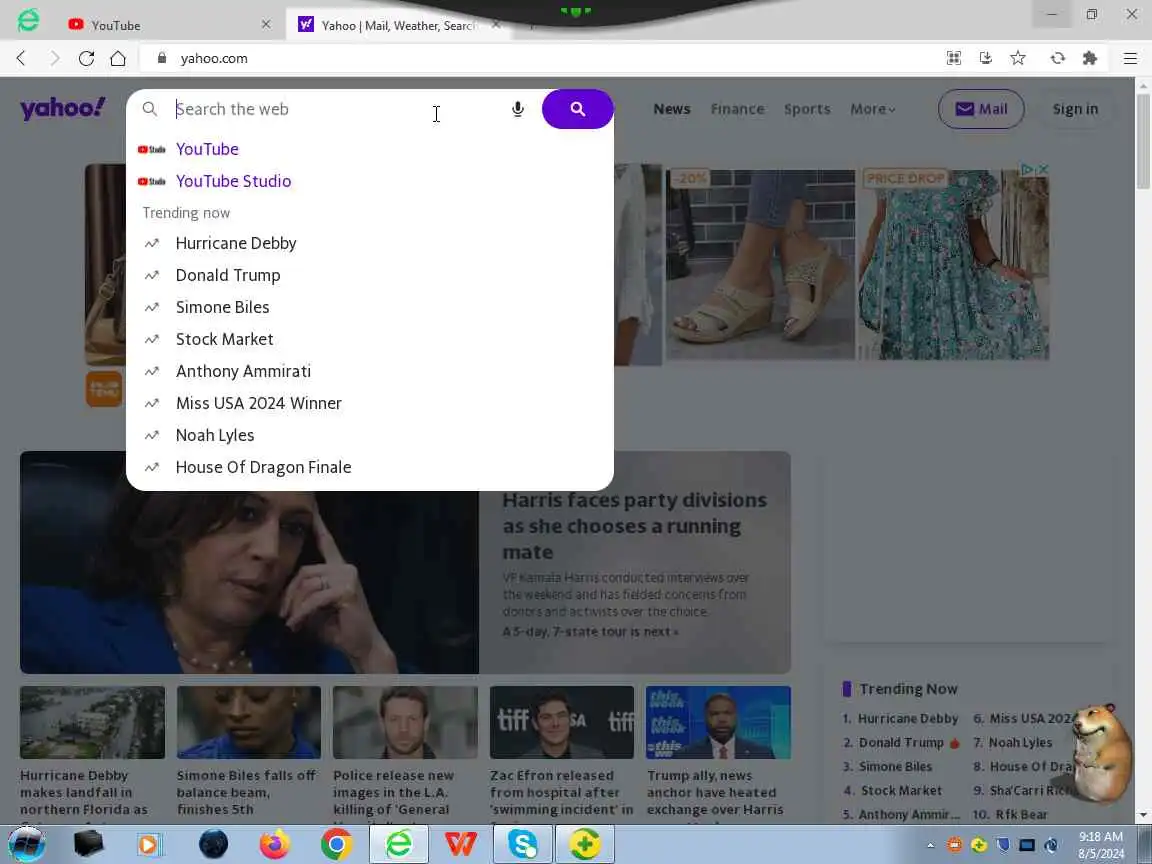Viewport: 1152px width, 864px height.
Task: Launch Firefox from the taskbar
Action: 275,844
